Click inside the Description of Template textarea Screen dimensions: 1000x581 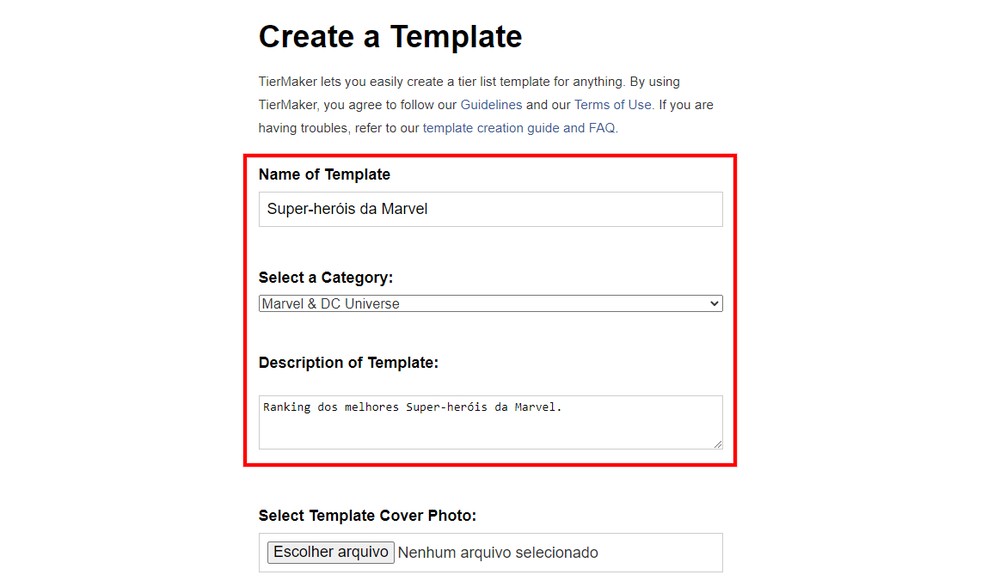coord(490,422)
